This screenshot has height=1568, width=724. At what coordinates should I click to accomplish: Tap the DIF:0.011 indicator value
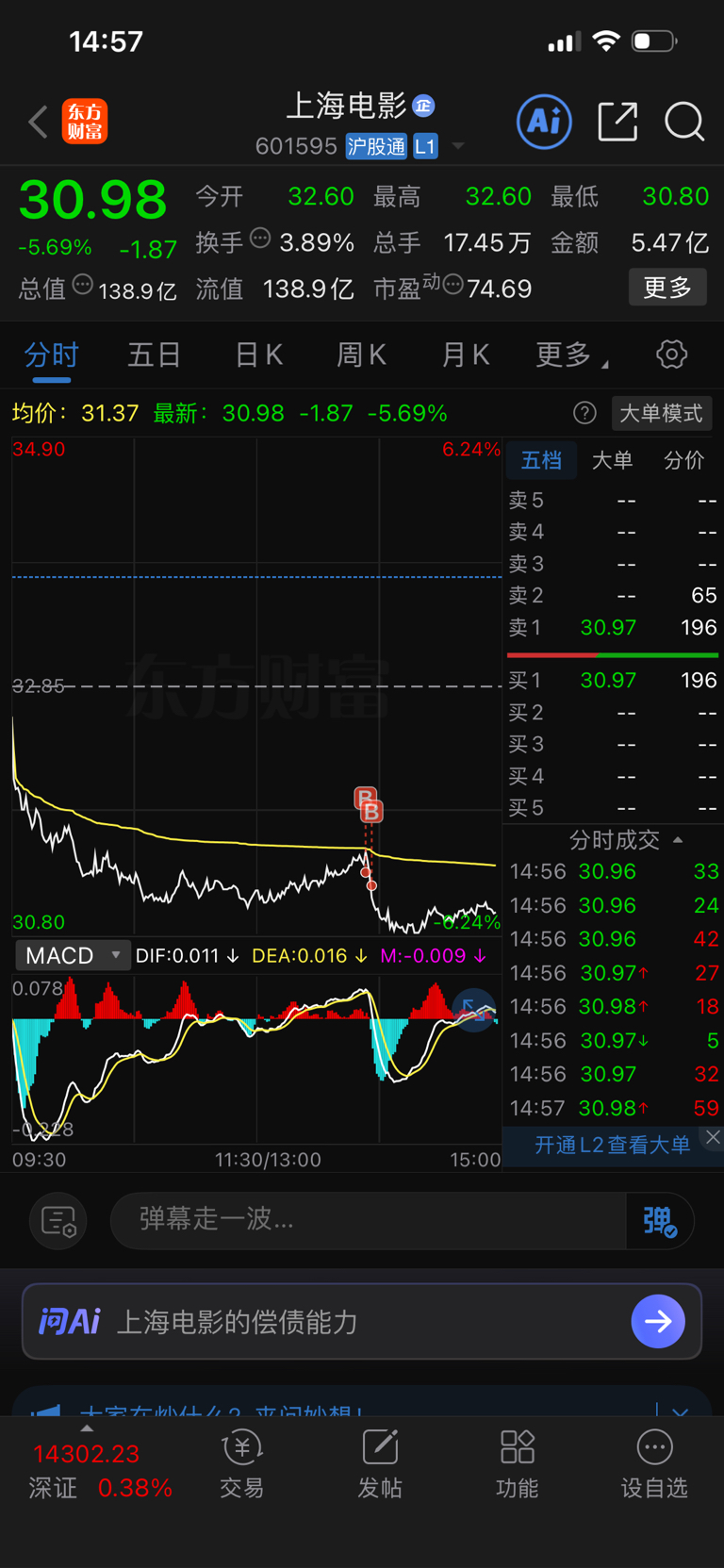[187, 955]
